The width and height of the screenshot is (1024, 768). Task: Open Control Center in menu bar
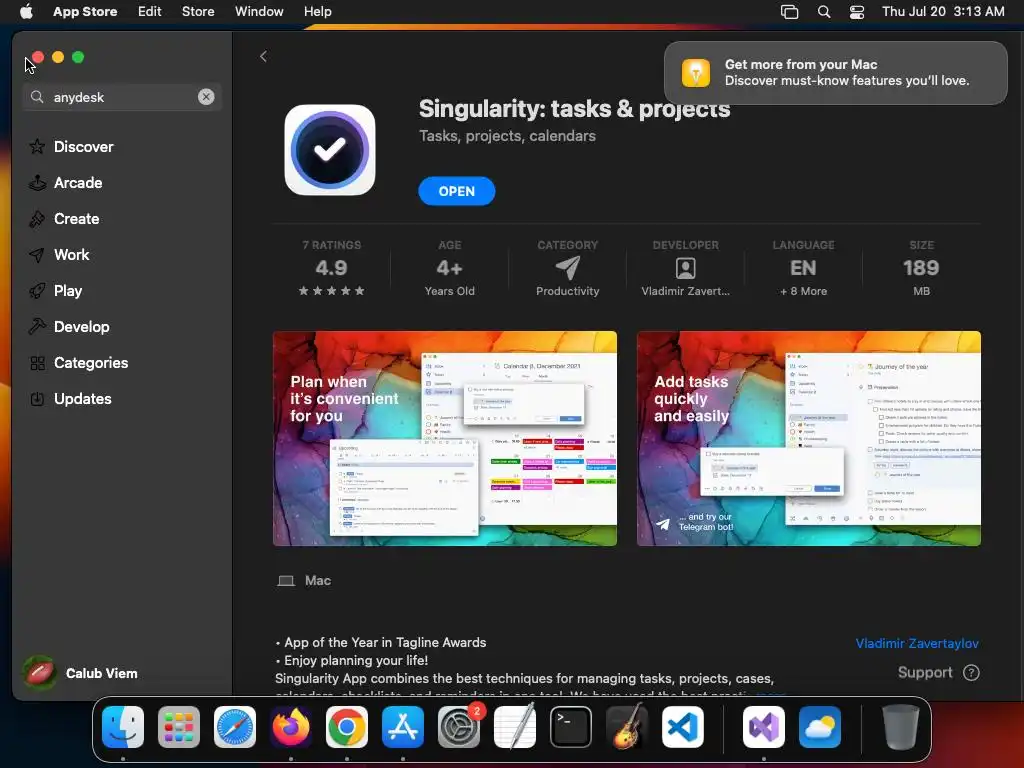pyautogui.click(x=857, y=11)
